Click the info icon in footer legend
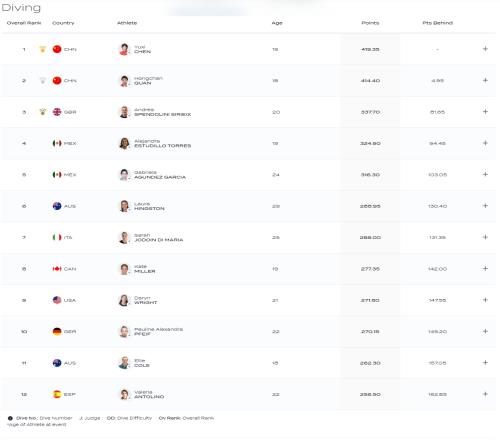The height and width of the screenshot is (440, 500). click(10, 418)
